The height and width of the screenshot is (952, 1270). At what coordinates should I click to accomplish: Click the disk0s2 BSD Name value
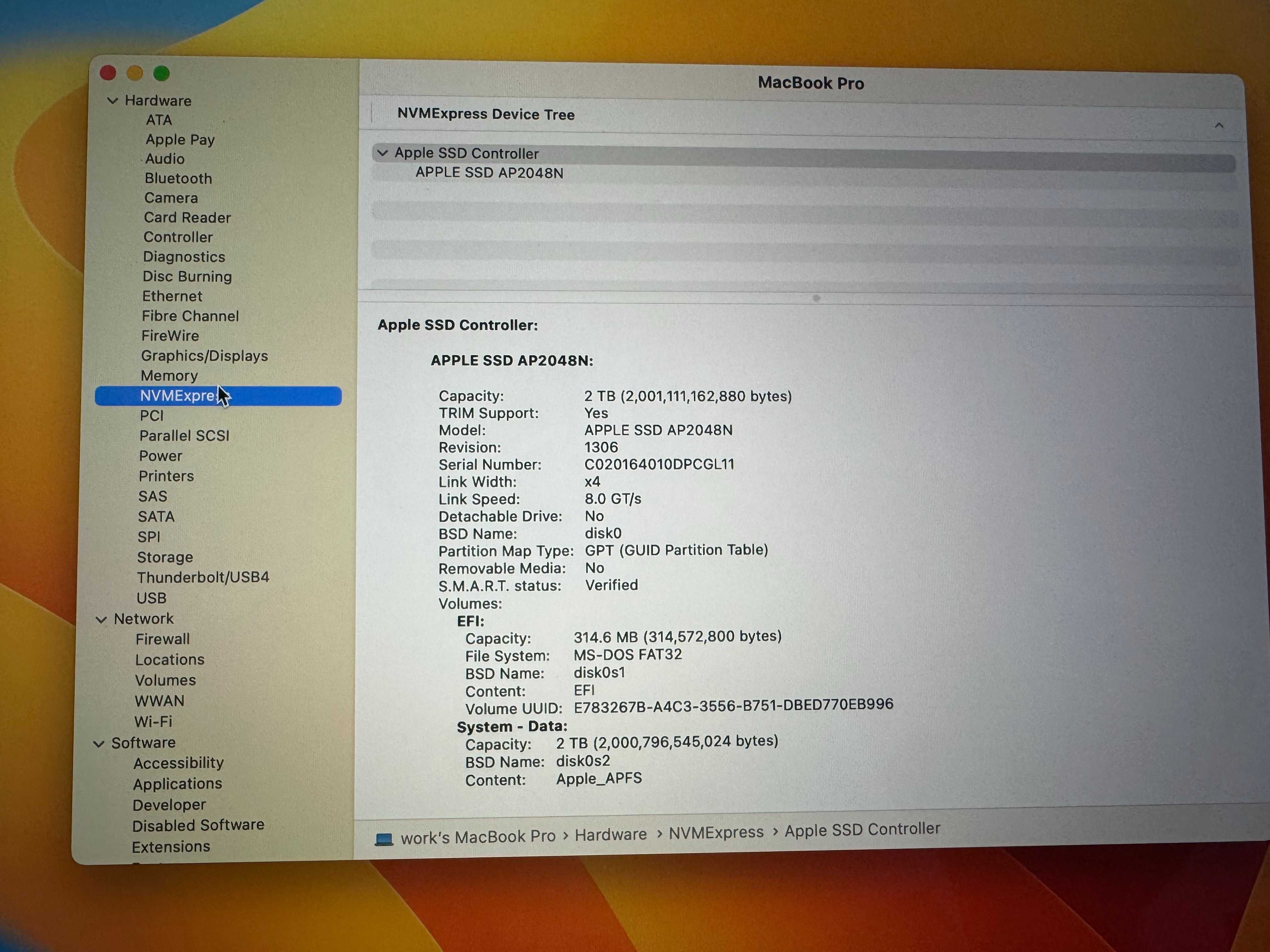tap(583, 762)
